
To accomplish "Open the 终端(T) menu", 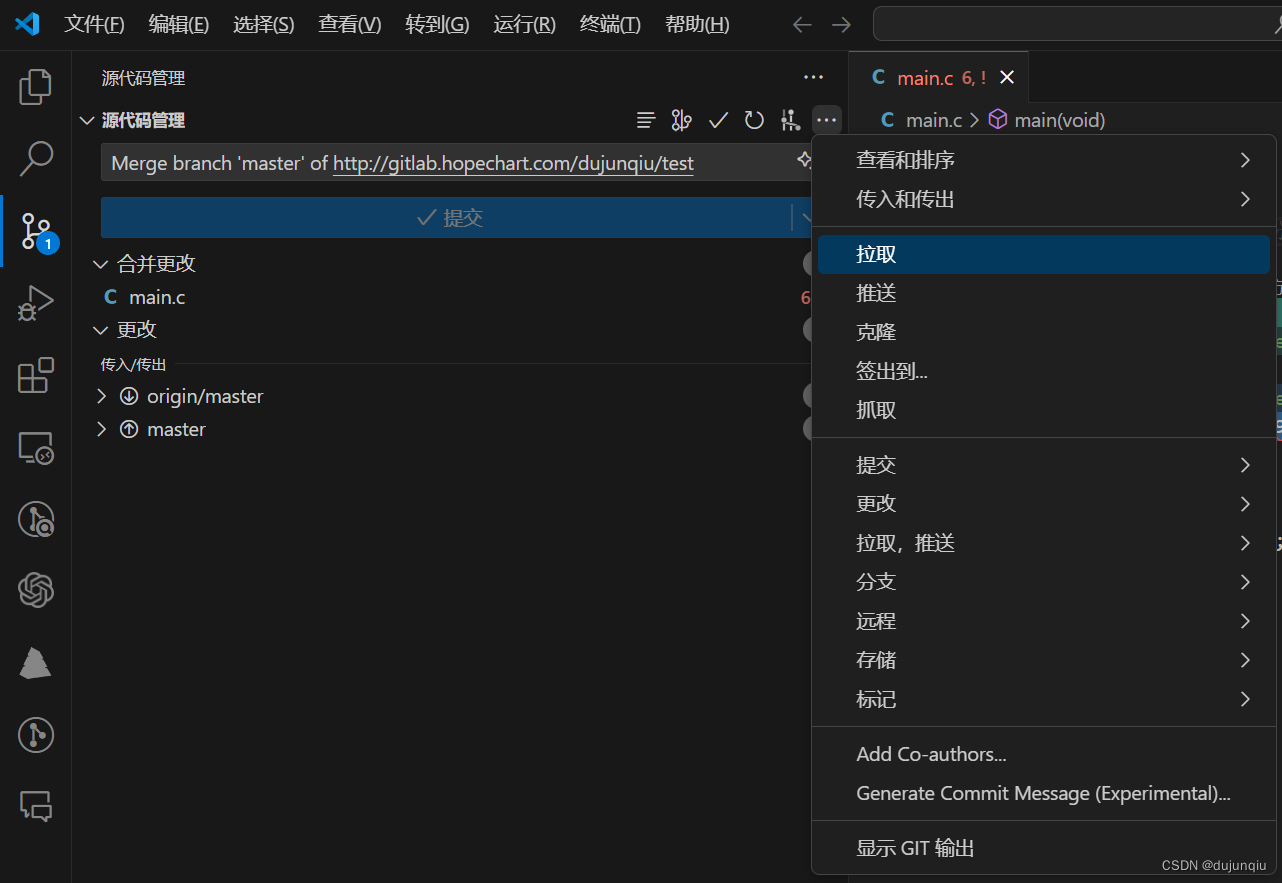I will coord(610,25).
